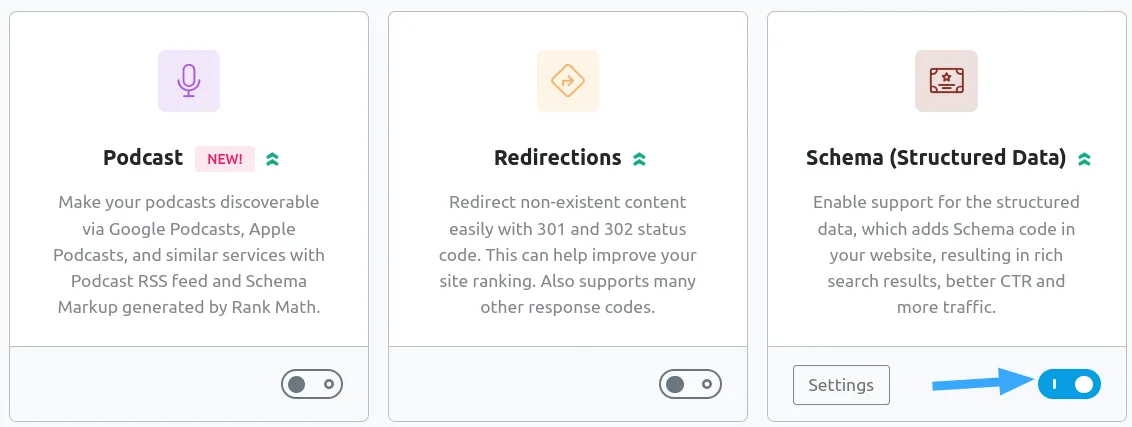The width and height of the screenshot is (1132, 427).
Task: Click the Podcast microphone icon
Action: [x=189, y=81]
